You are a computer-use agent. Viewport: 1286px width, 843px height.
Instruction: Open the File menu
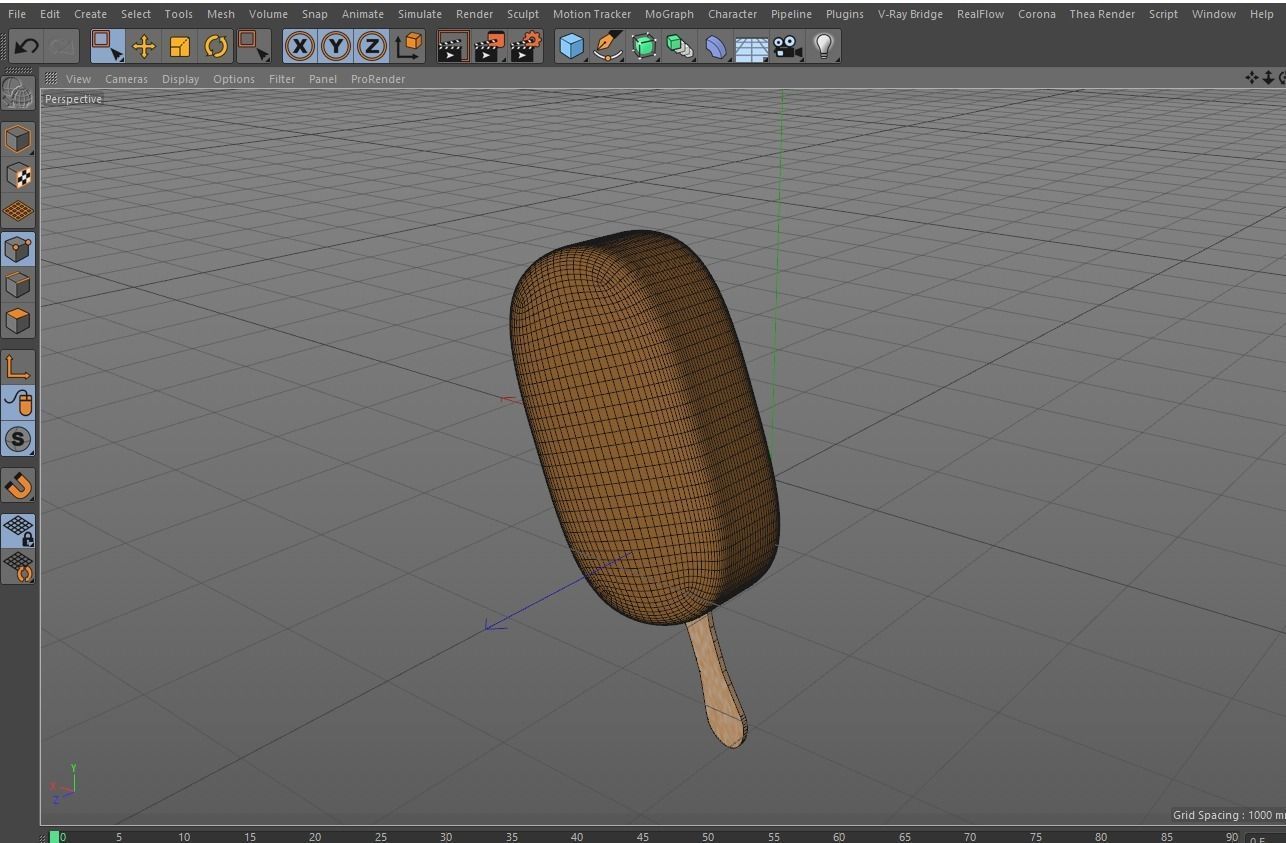tap(17, 14)
